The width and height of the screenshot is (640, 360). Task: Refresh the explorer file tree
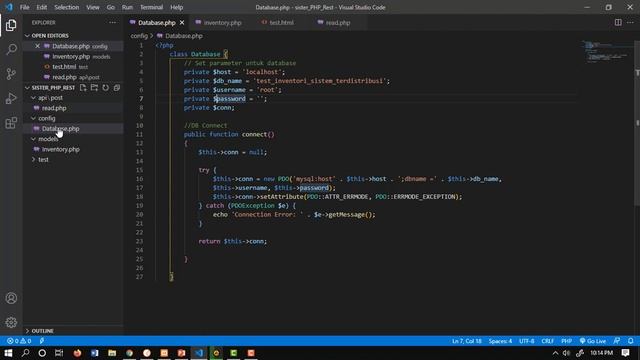click(106, 88)
